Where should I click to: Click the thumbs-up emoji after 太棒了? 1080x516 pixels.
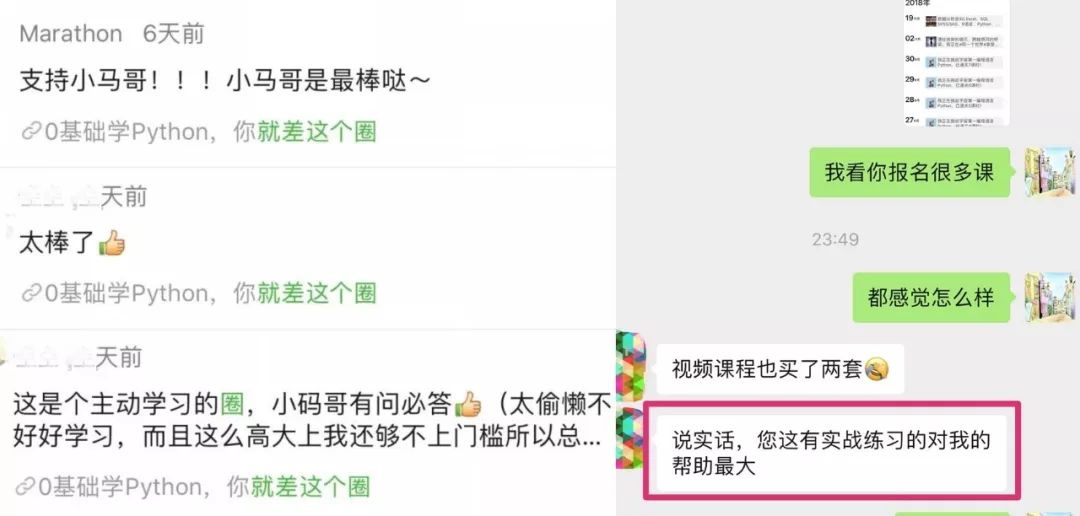point(112,243)
